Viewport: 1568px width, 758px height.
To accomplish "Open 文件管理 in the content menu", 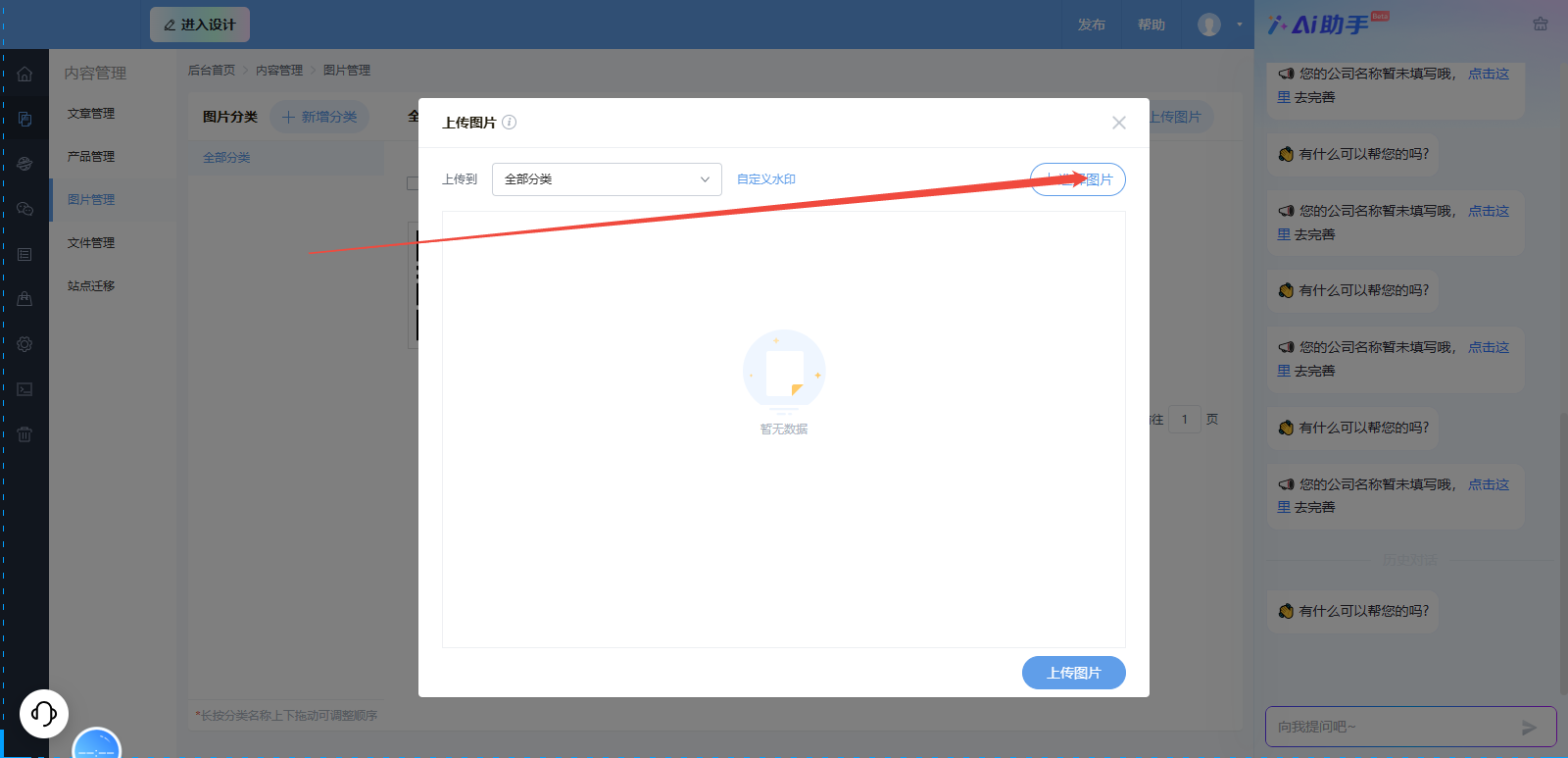I will pos(91,243).
